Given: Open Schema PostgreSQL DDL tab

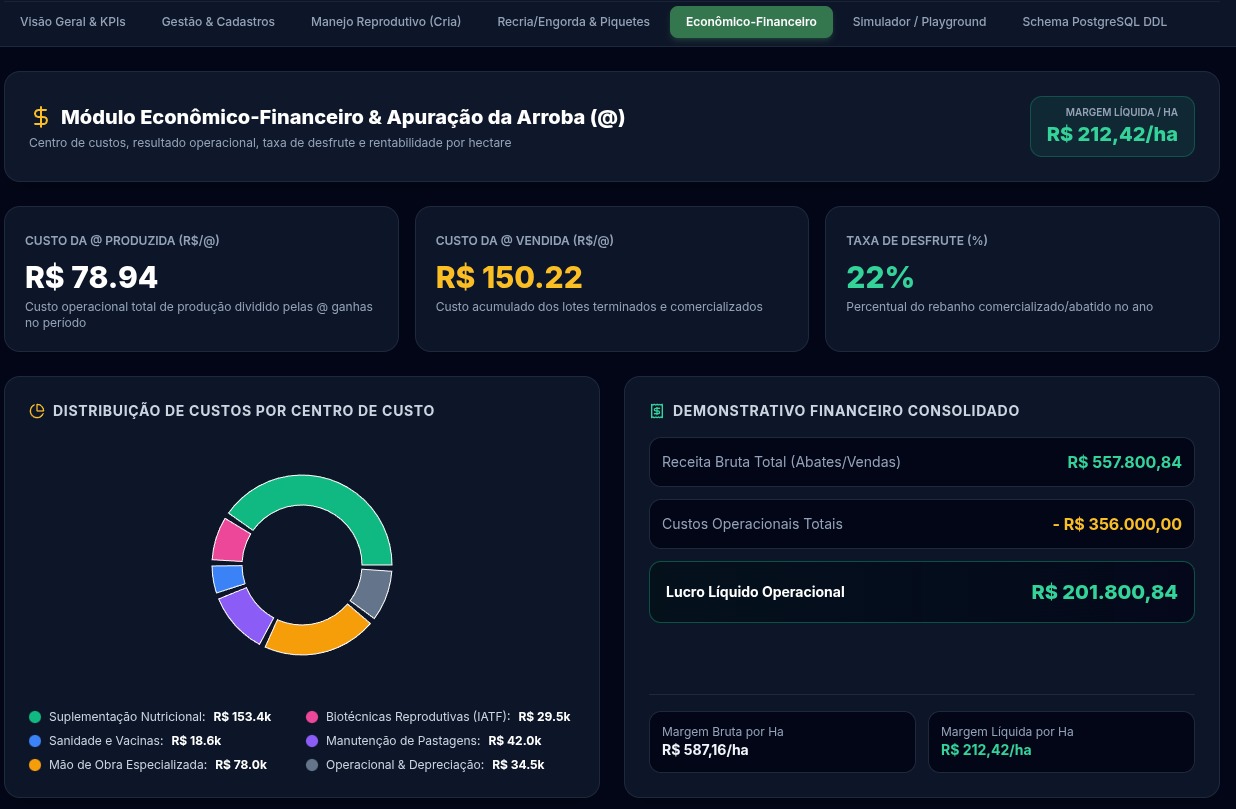Looking at the screenshot, I should 1094,22.
